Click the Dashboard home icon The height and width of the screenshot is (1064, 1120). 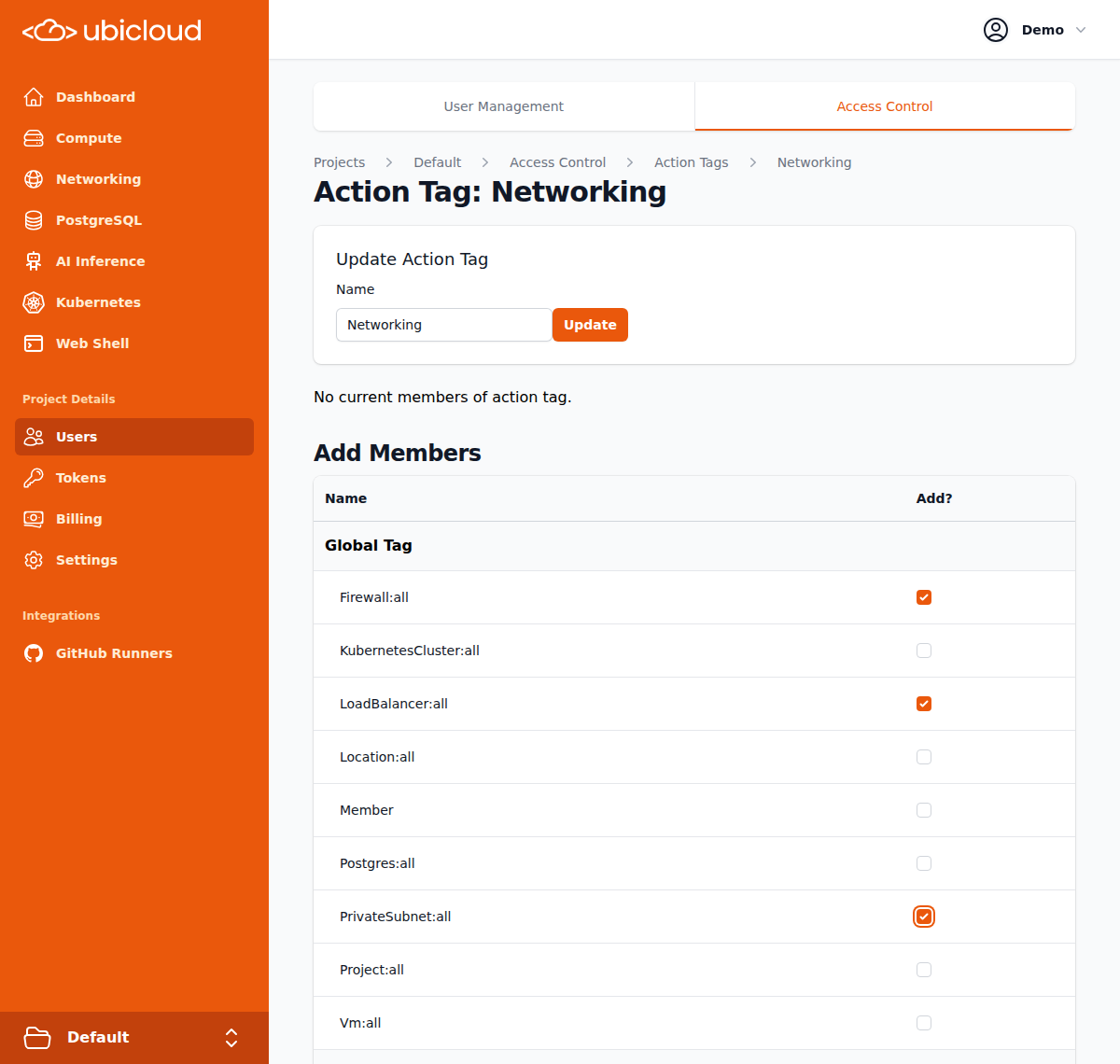34,97
